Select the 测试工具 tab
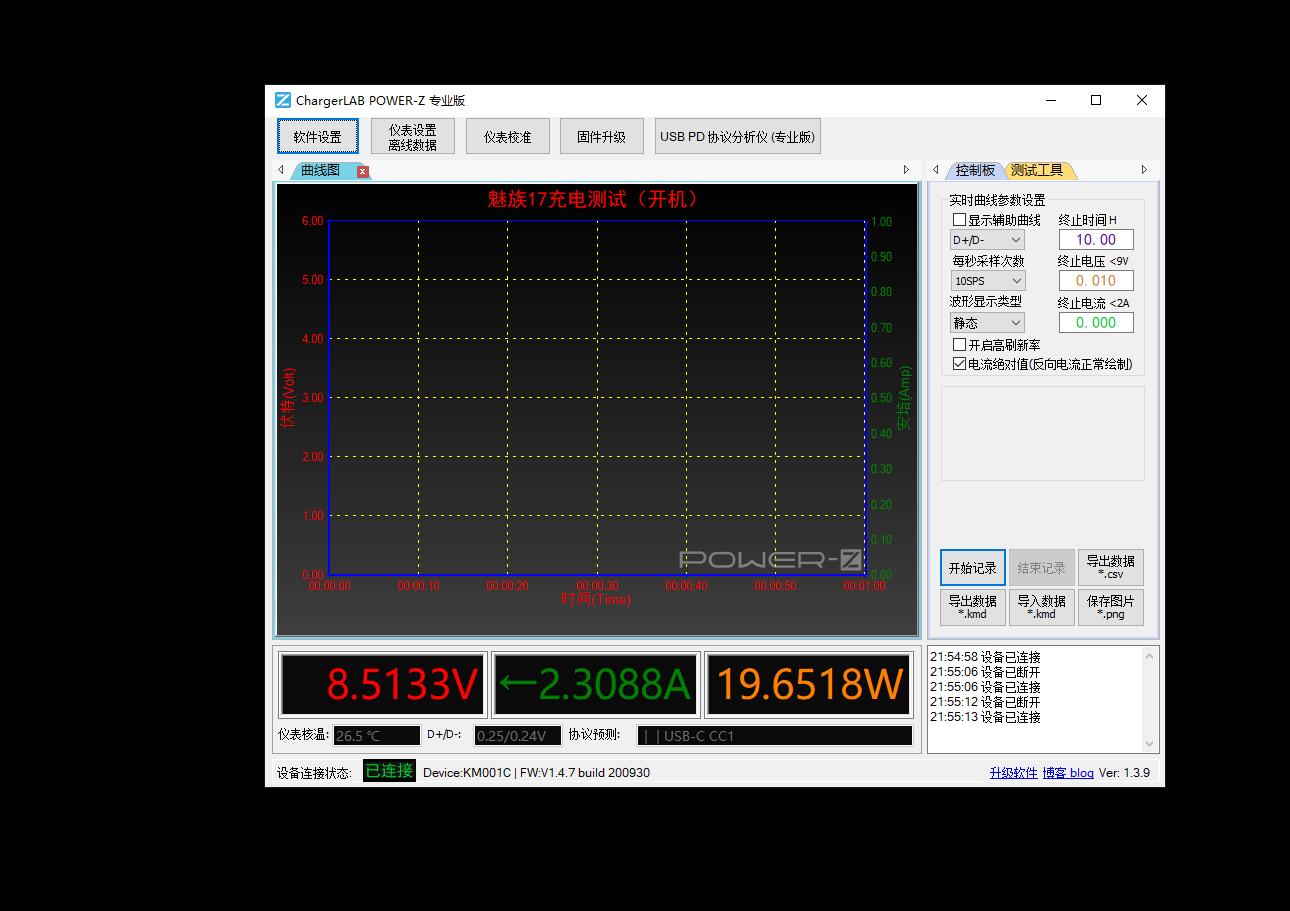Screen dimensions: 1290x911 1037,170
